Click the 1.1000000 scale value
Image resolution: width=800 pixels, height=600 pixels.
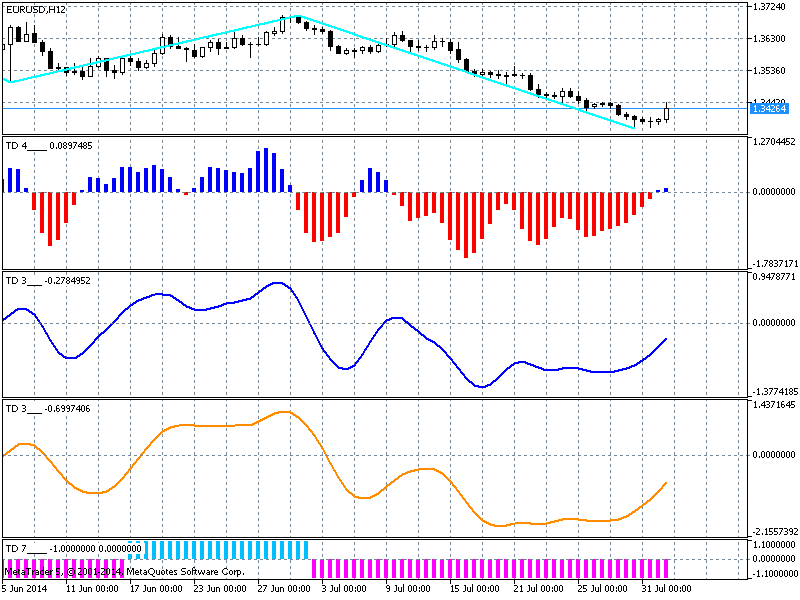(x=773, y=545)
